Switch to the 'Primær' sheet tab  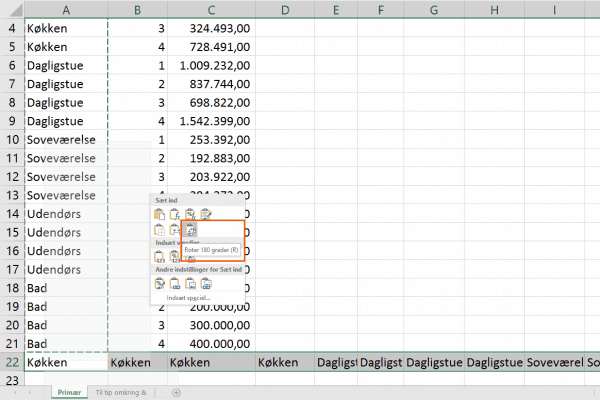pos(68,392)
